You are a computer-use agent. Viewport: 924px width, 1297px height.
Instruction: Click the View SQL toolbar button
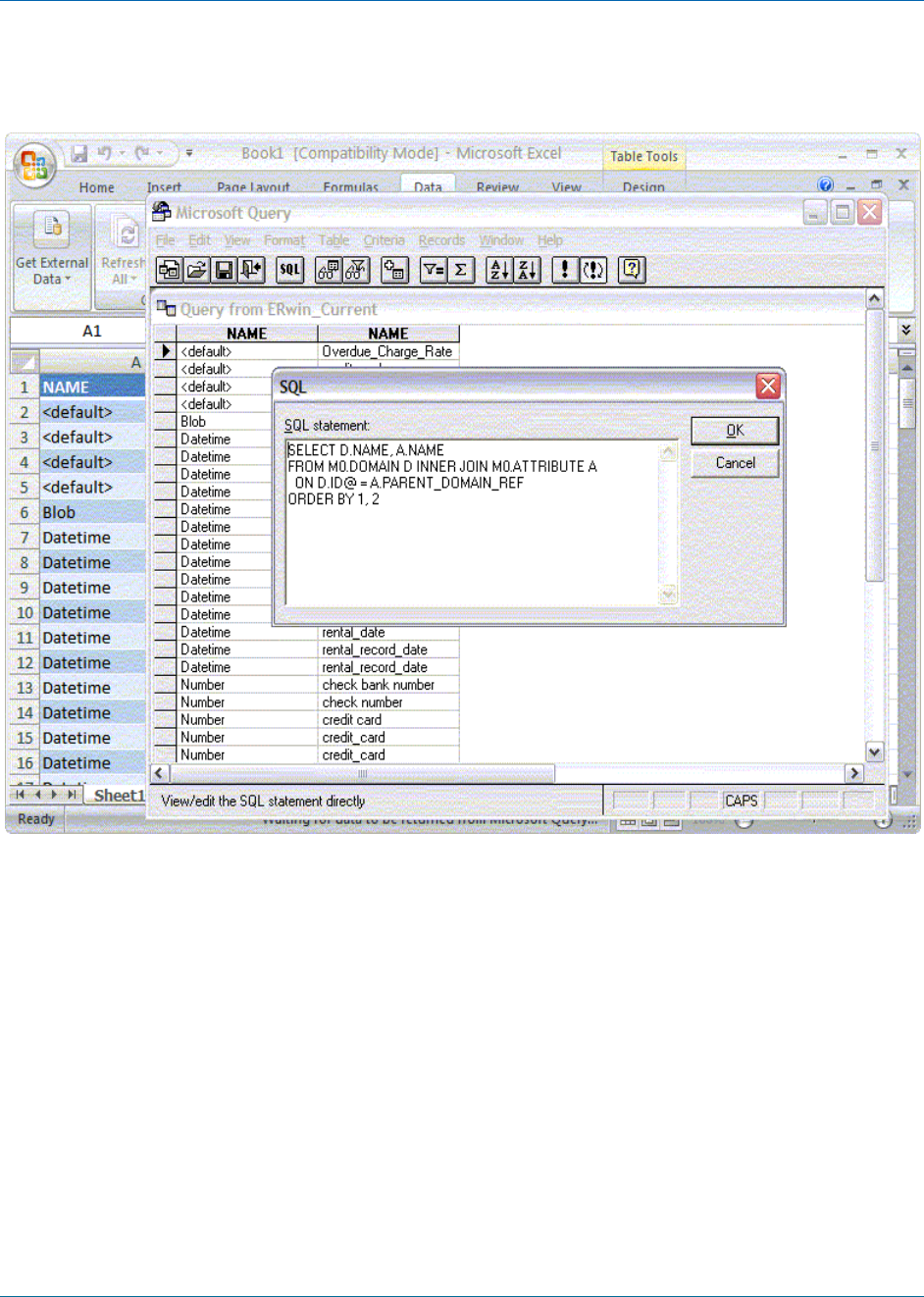[289, 270]
